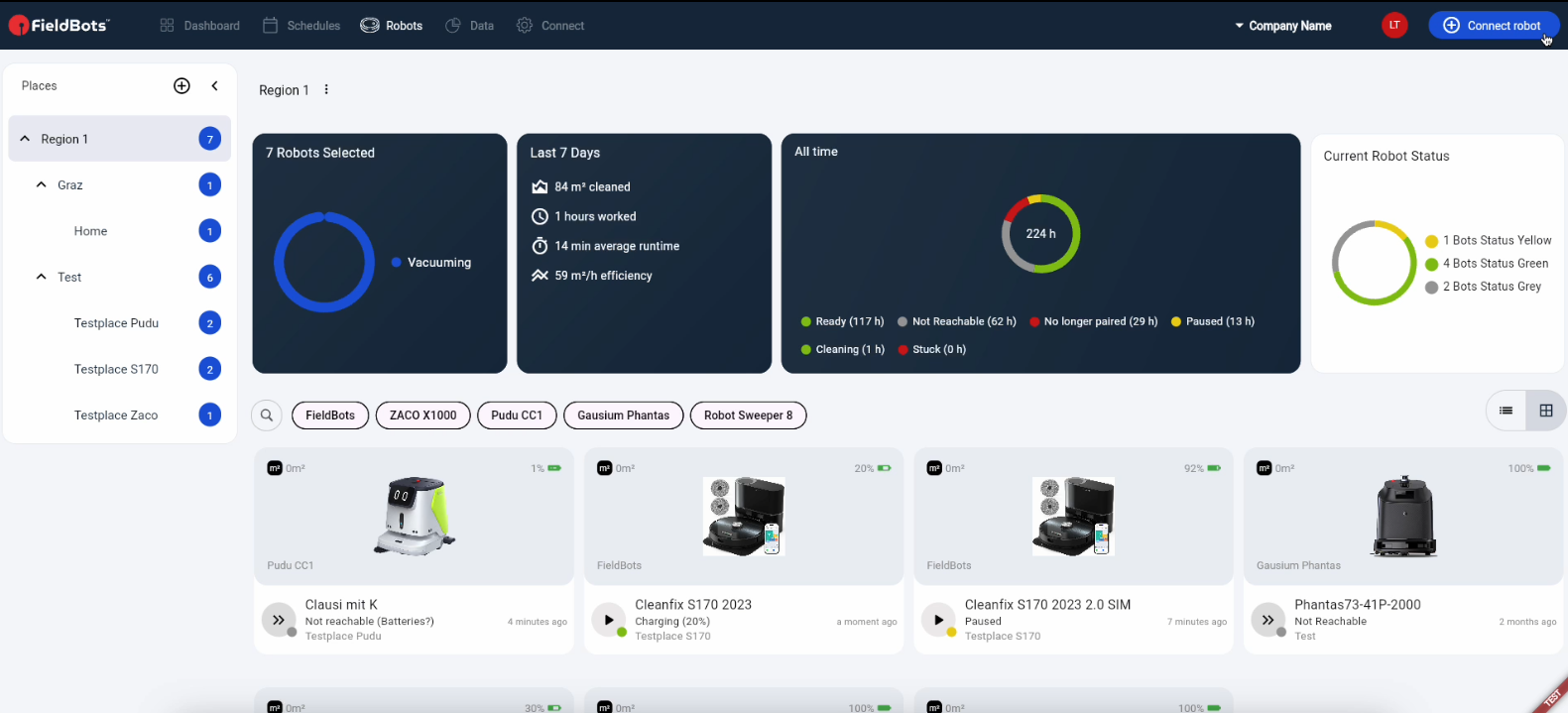Collapse the Region 1 tree node
This screenshot has height=713, width=1568.
pos(25,139)
